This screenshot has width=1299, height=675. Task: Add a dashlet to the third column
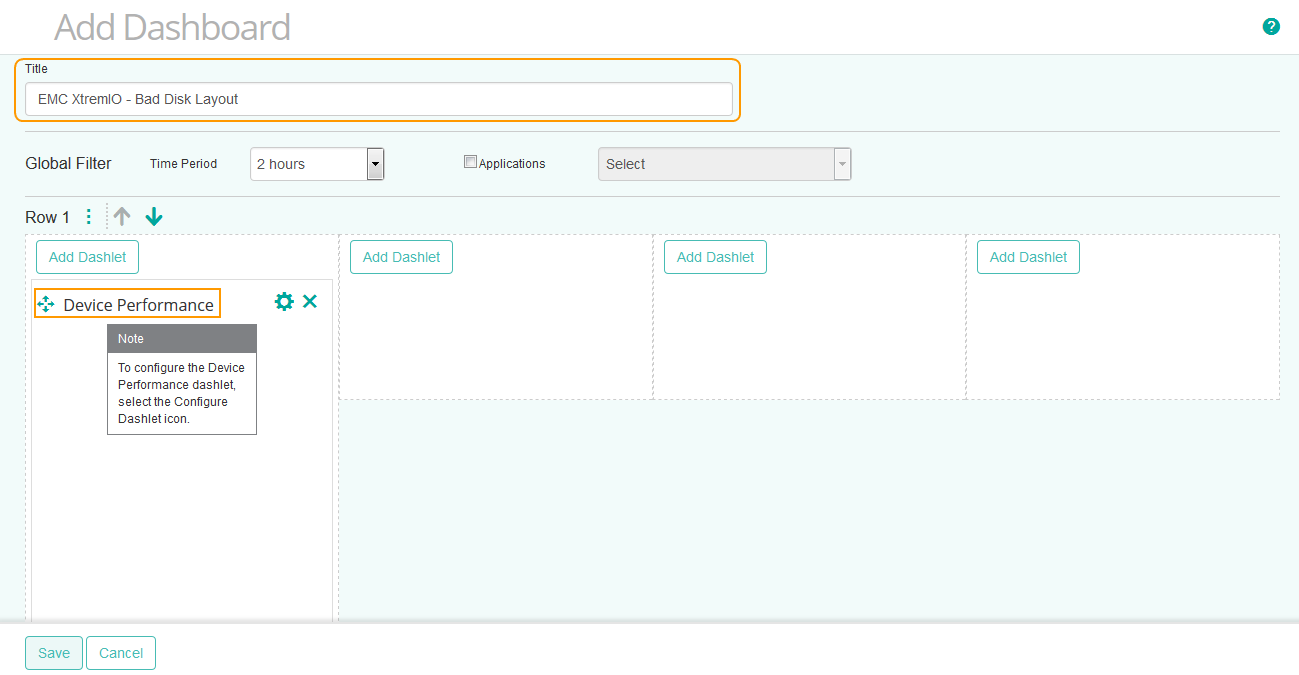point(715,256)
